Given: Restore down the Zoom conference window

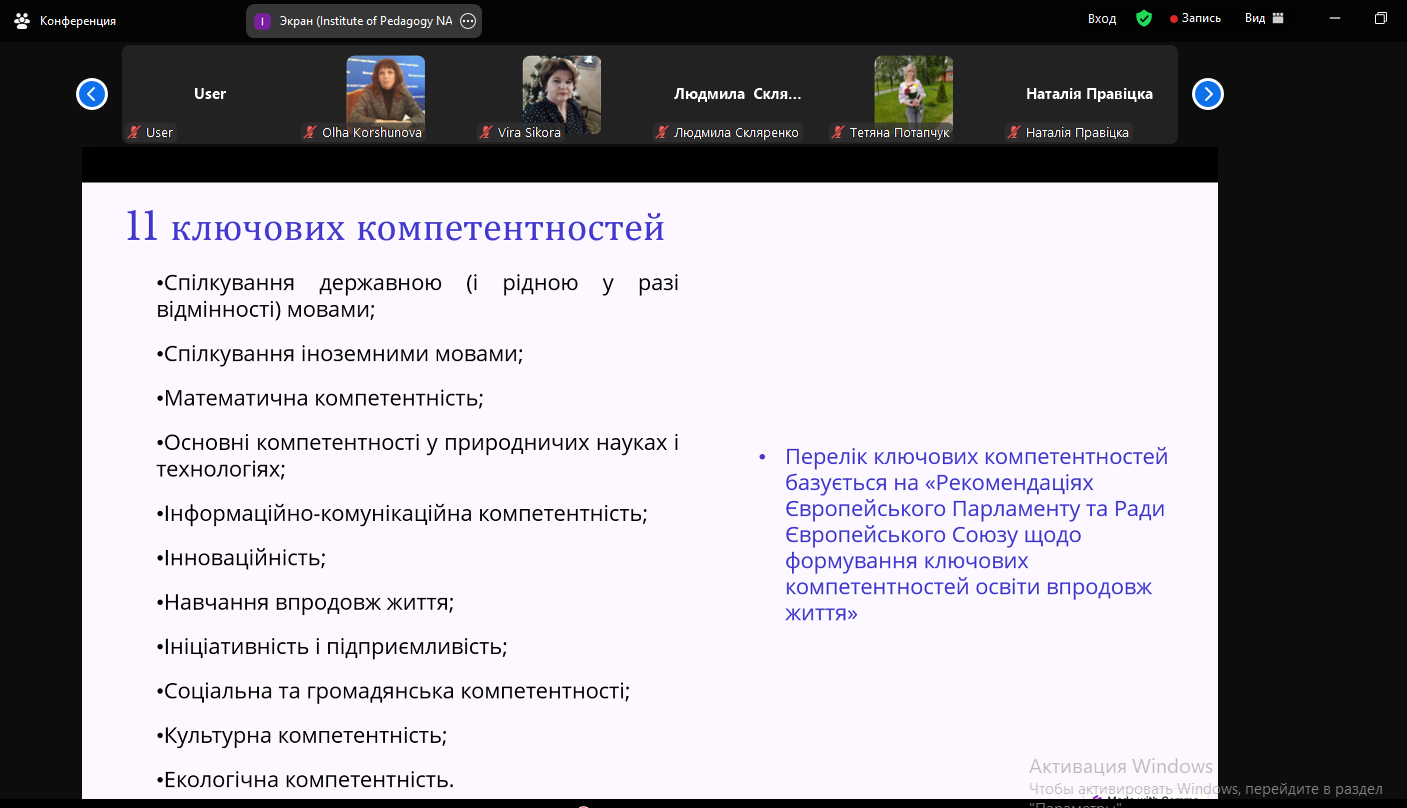Looking at the screenshot, I should coord(1381,18).
